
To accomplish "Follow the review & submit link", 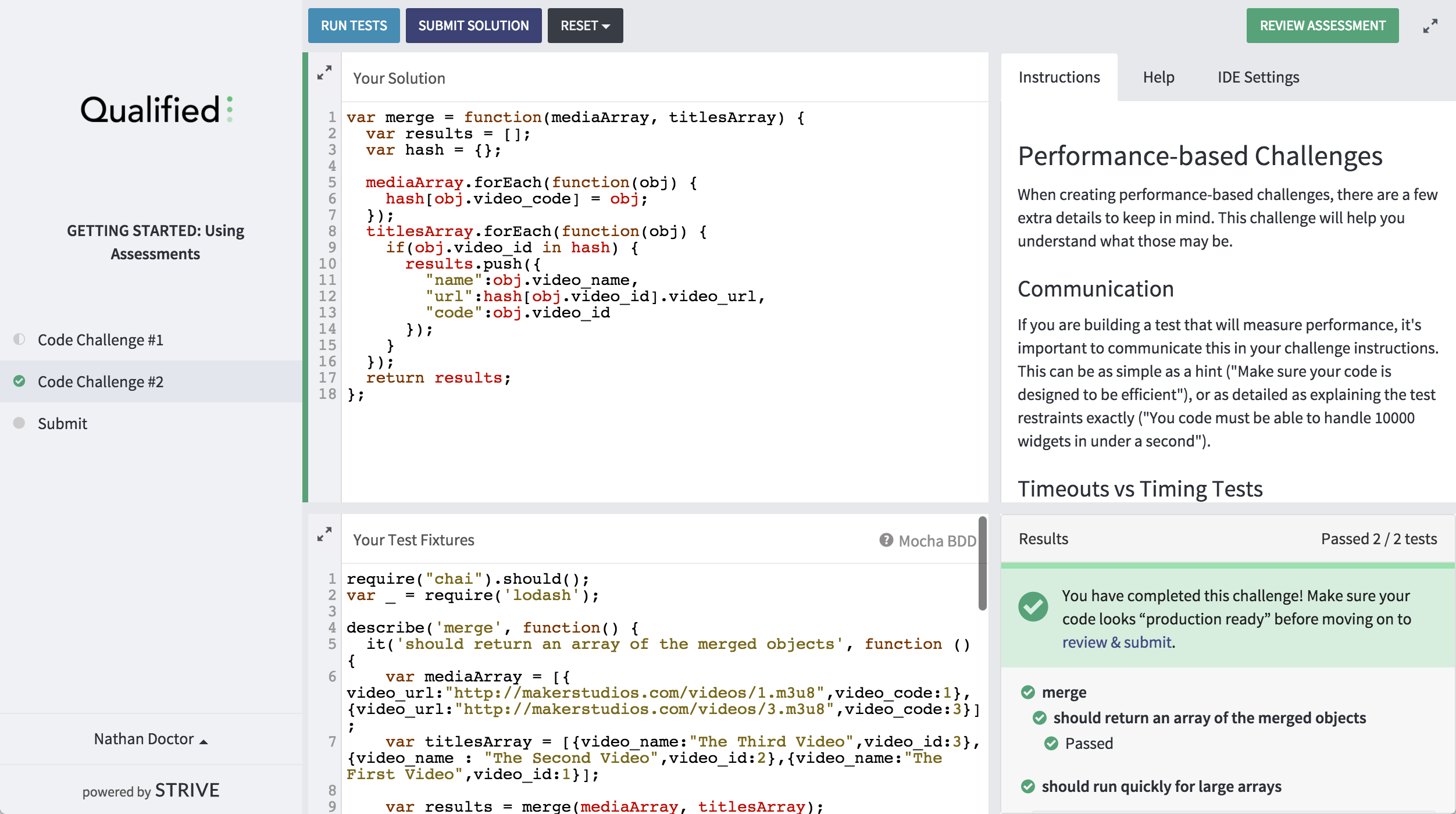I will pyautogui.click(x=1116, y=642).
